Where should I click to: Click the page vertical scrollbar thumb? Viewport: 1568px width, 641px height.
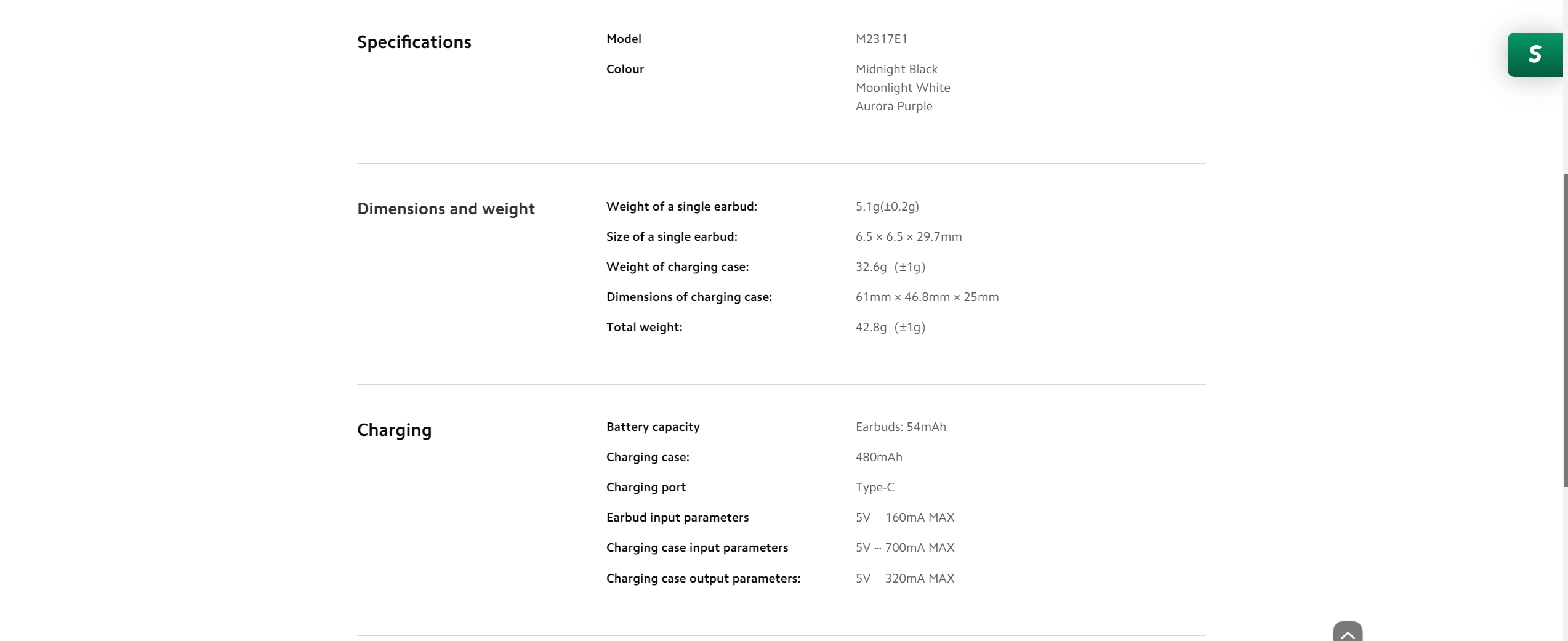1565,330
